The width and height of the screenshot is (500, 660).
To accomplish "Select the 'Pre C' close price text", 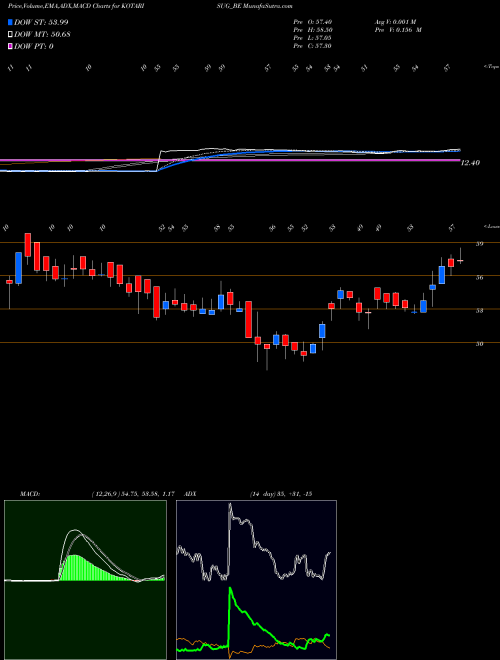I will pos(313,46).
